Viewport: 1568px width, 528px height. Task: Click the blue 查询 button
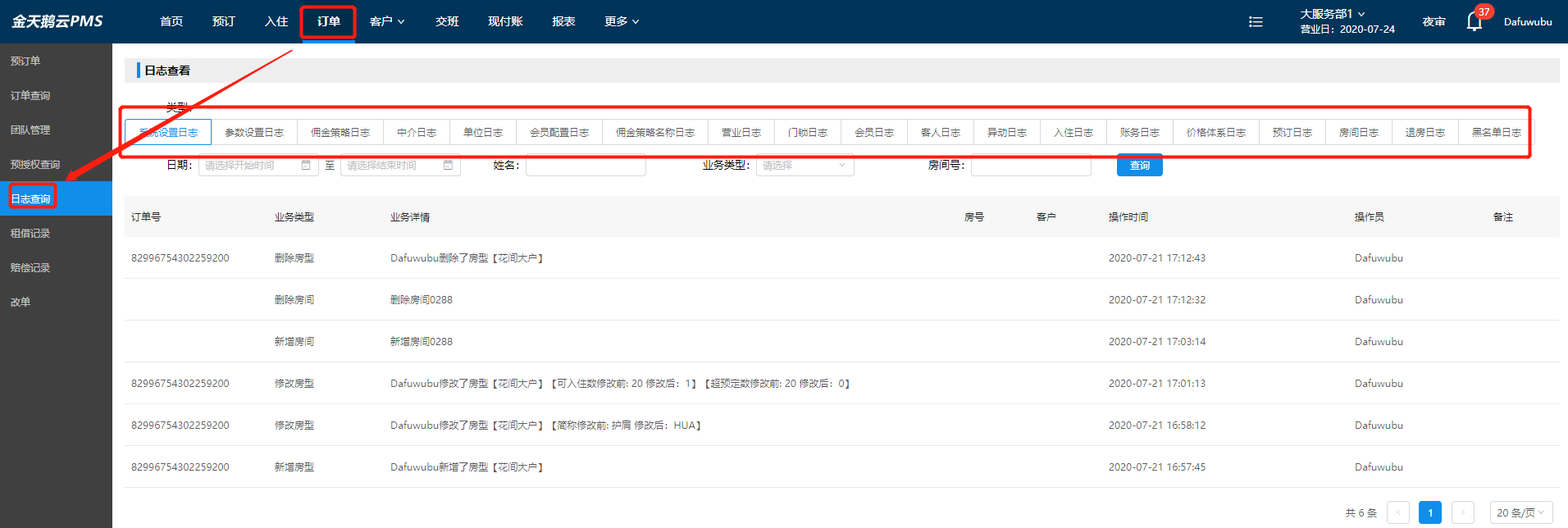(x=1139, y=166)
